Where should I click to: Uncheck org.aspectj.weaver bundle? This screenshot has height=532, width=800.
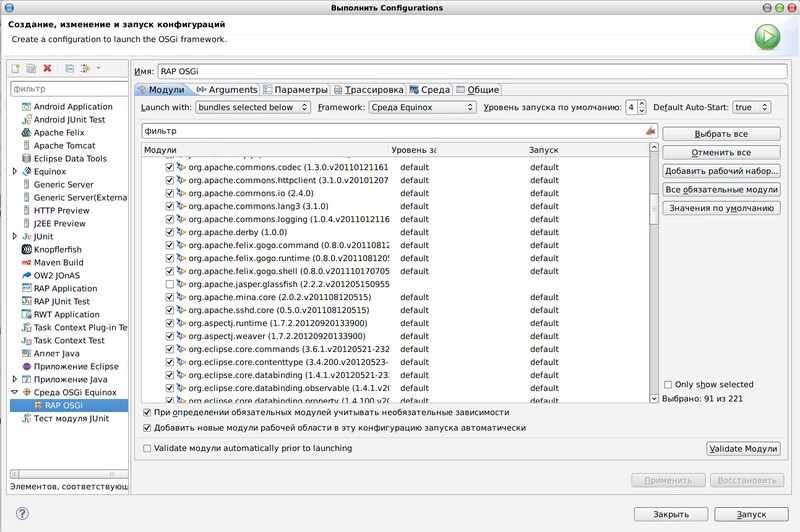click(x=169, y=336)
